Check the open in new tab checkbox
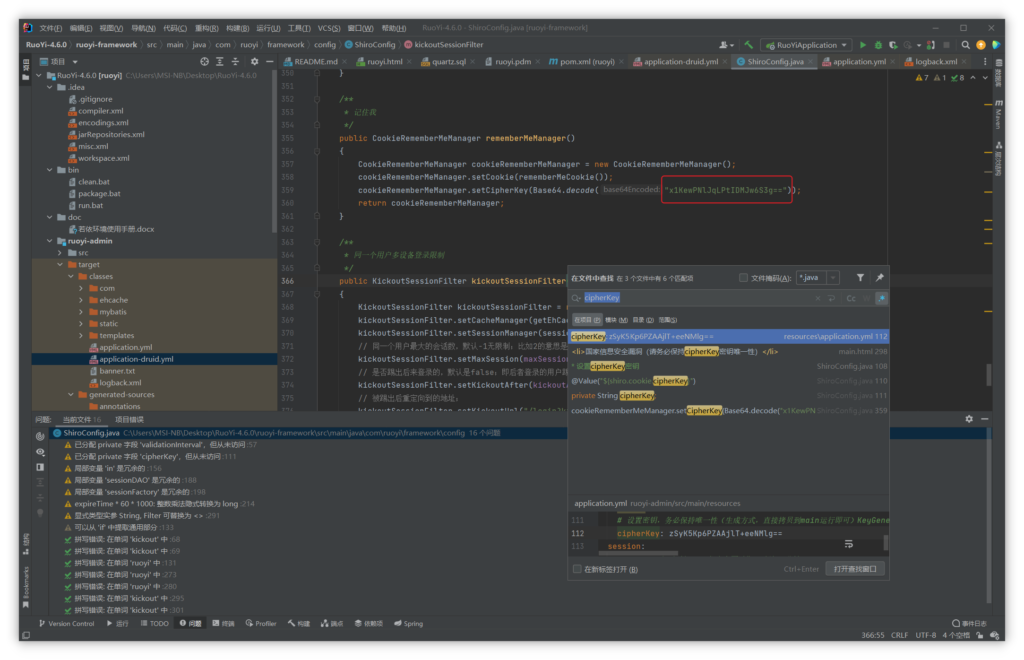Screen dimensions: 1024x660 point(577,569)
